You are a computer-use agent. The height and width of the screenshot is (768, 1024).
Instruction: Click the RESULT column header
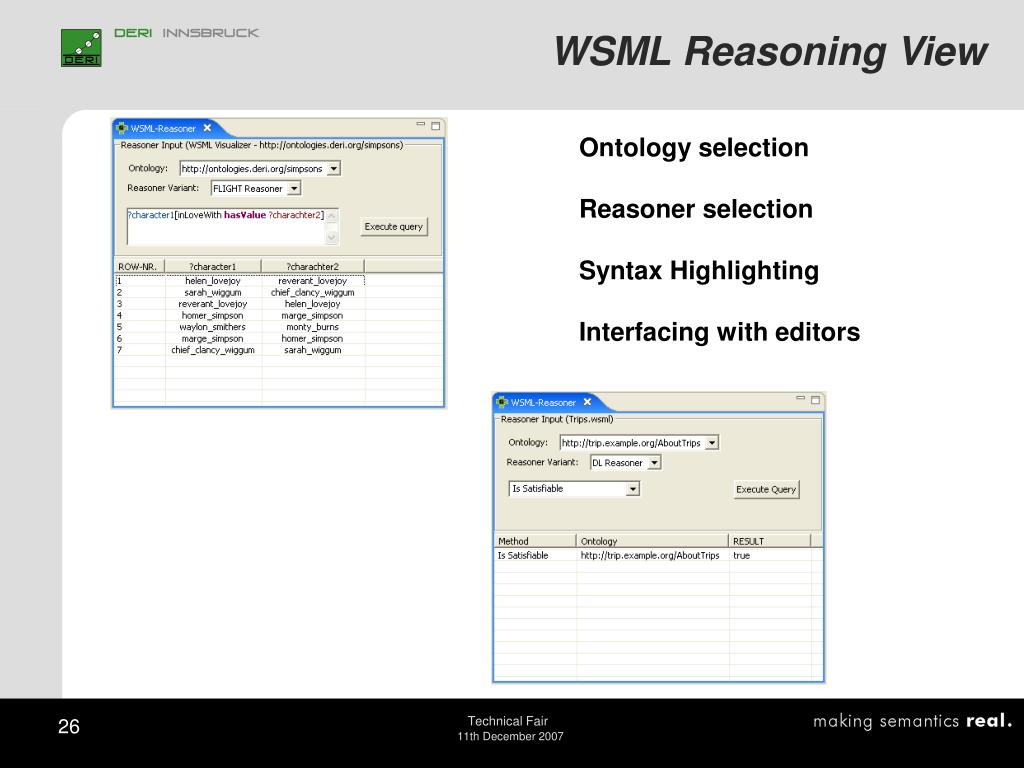(770, 541)
